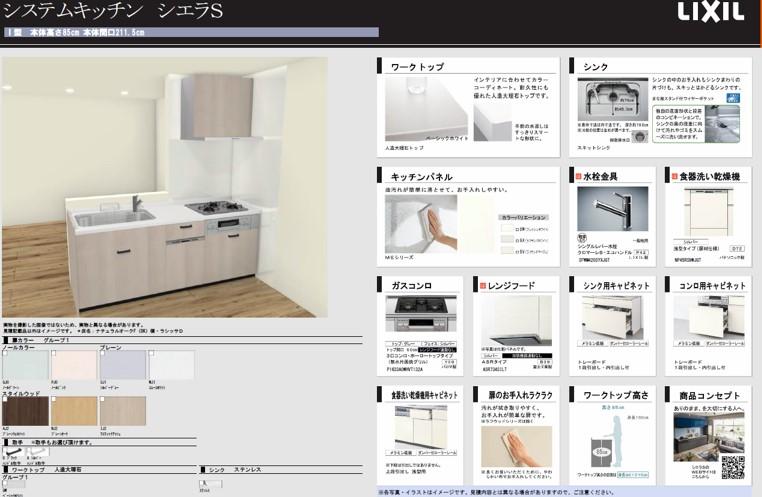This screenshot has width=762, height=497.
Task: Click the blue badge icon in シンク card
Action: coord(732,98)
